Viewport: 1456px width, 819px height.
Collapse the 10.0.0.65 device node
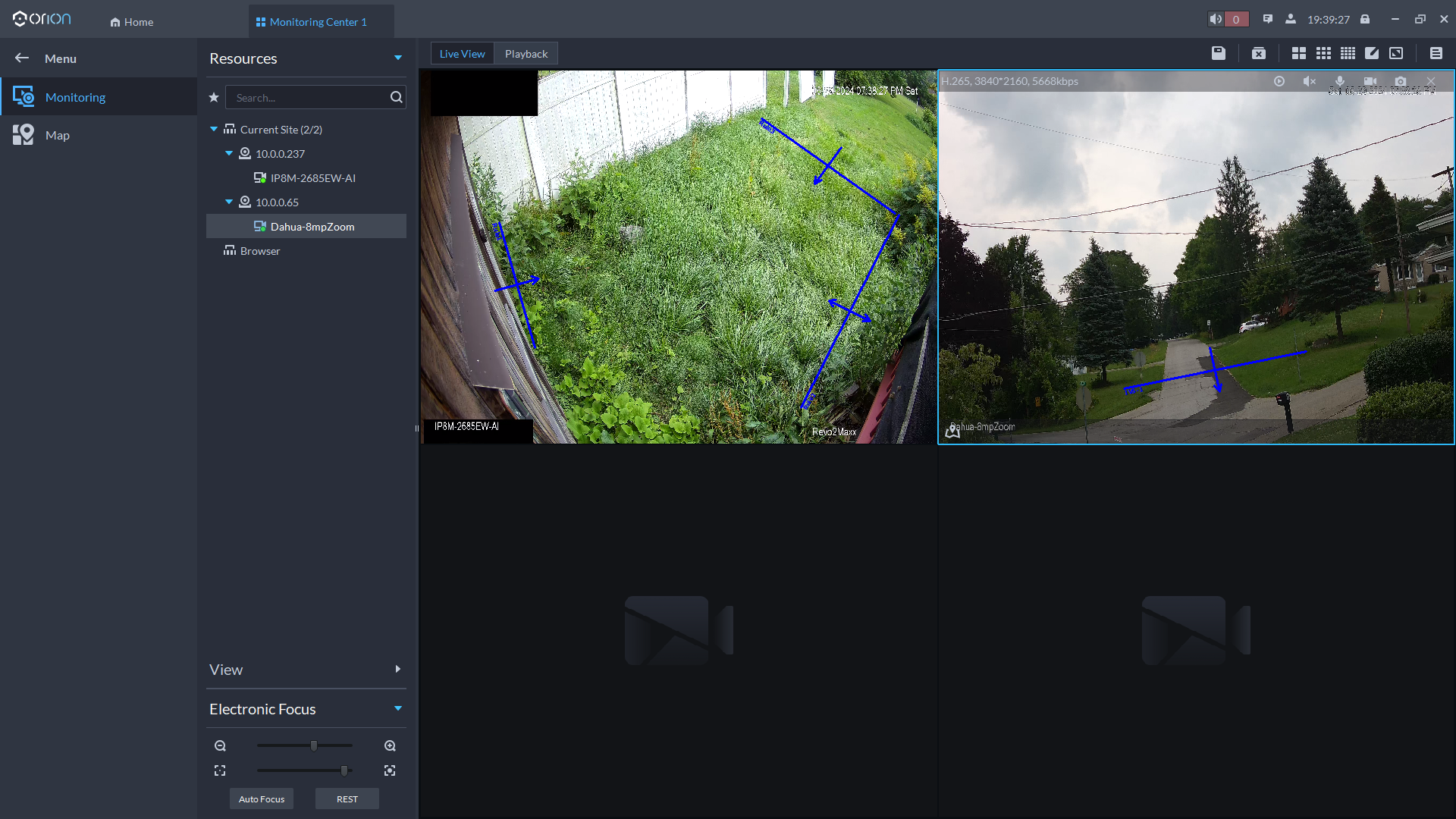point(229,202)
